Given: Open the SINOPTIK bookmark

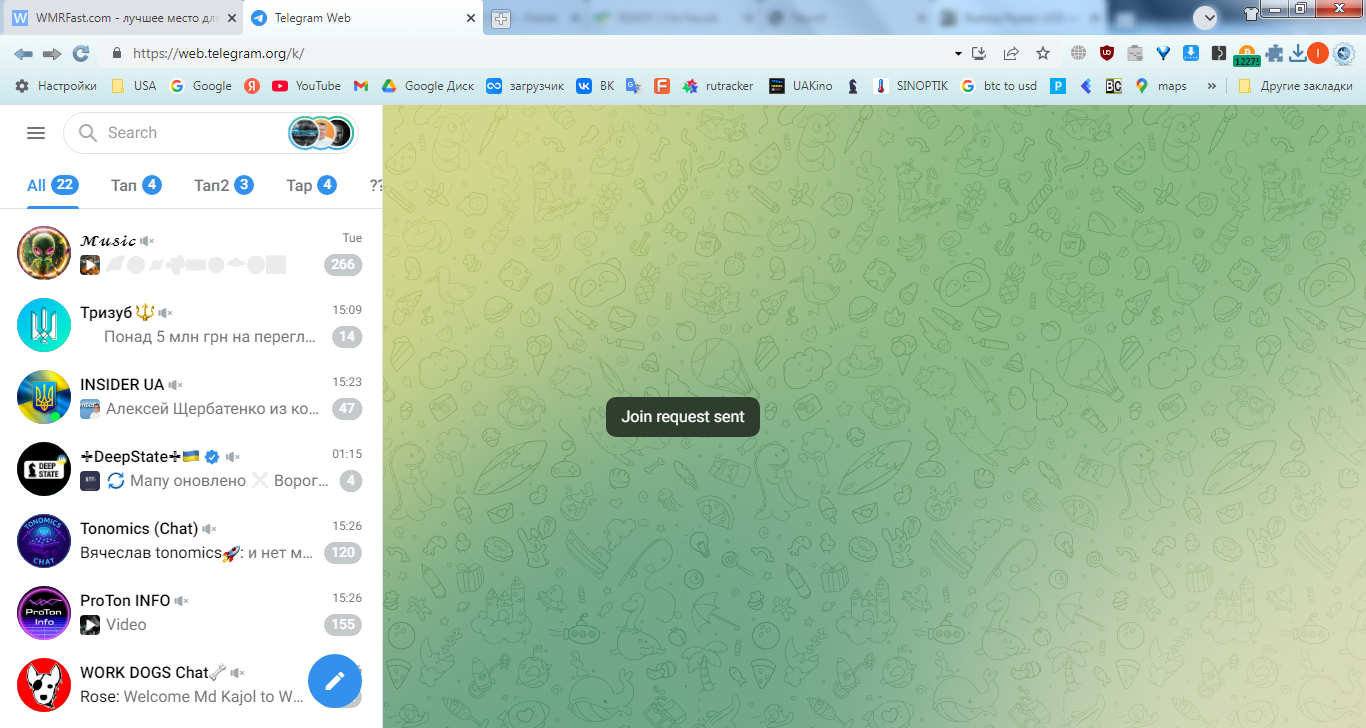Looking at the screenshot, I should pyautogui.click(x=911, y=86).
